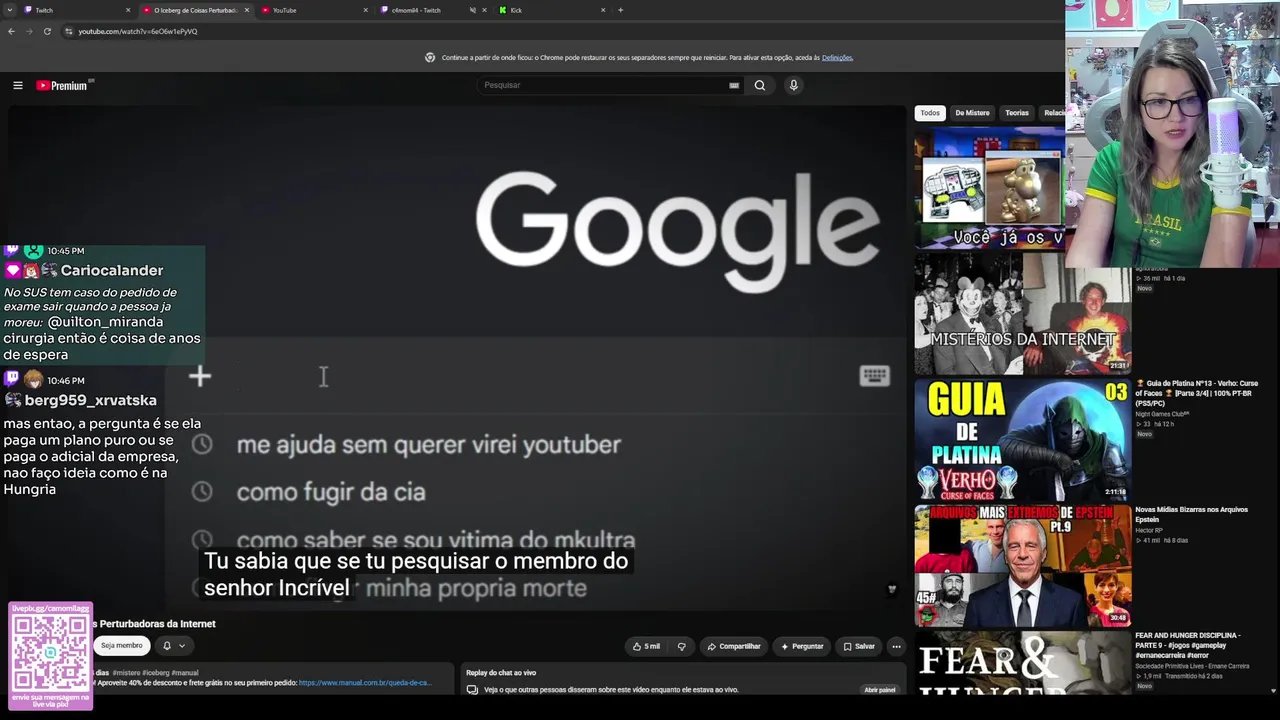Reload the page with the refresh icon

pyautogui.click(x=47, y=31)
